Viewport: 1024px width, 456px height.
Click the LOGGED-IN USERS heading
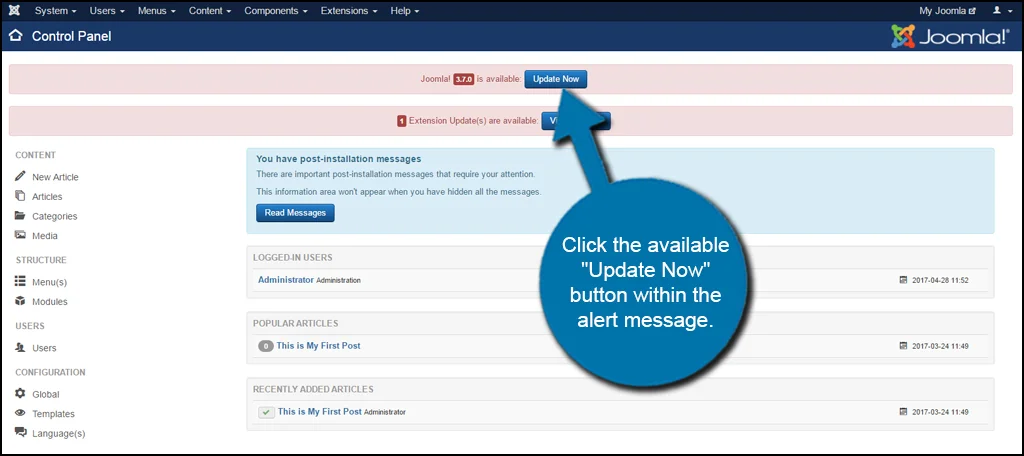tap(293, 257)
